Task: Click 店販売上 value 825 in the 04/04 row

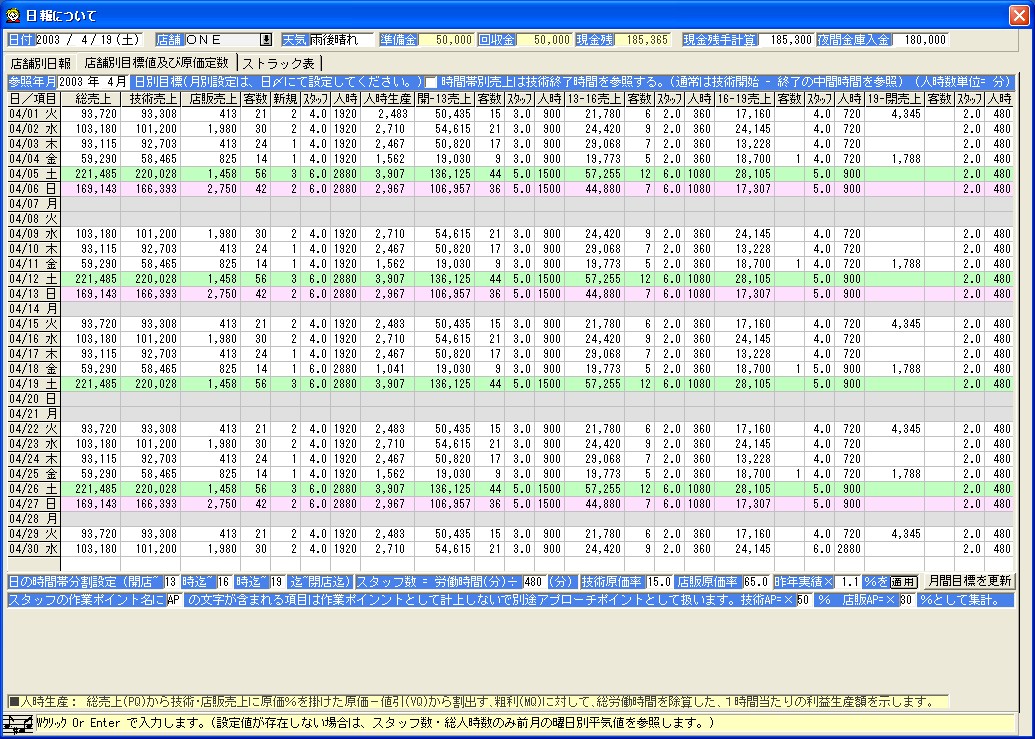Action: [211, 159]
